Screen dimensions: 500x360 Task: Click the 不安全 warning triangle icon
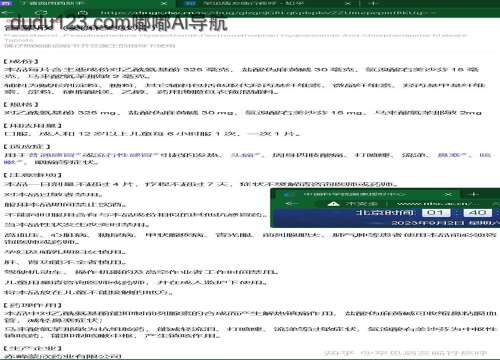(333, 203)
